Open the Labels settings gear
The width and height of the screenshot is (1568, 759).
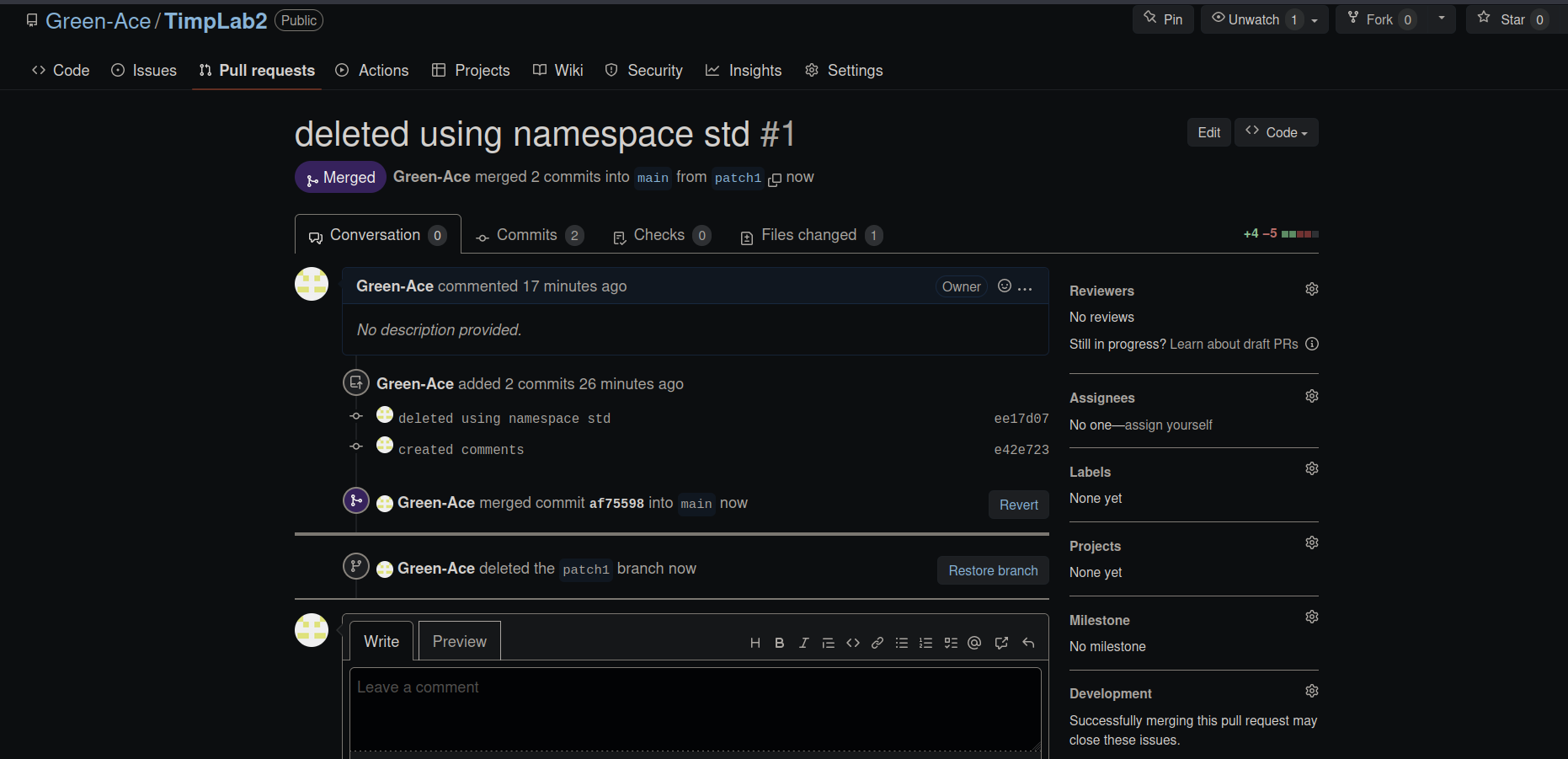point(1311,468)
